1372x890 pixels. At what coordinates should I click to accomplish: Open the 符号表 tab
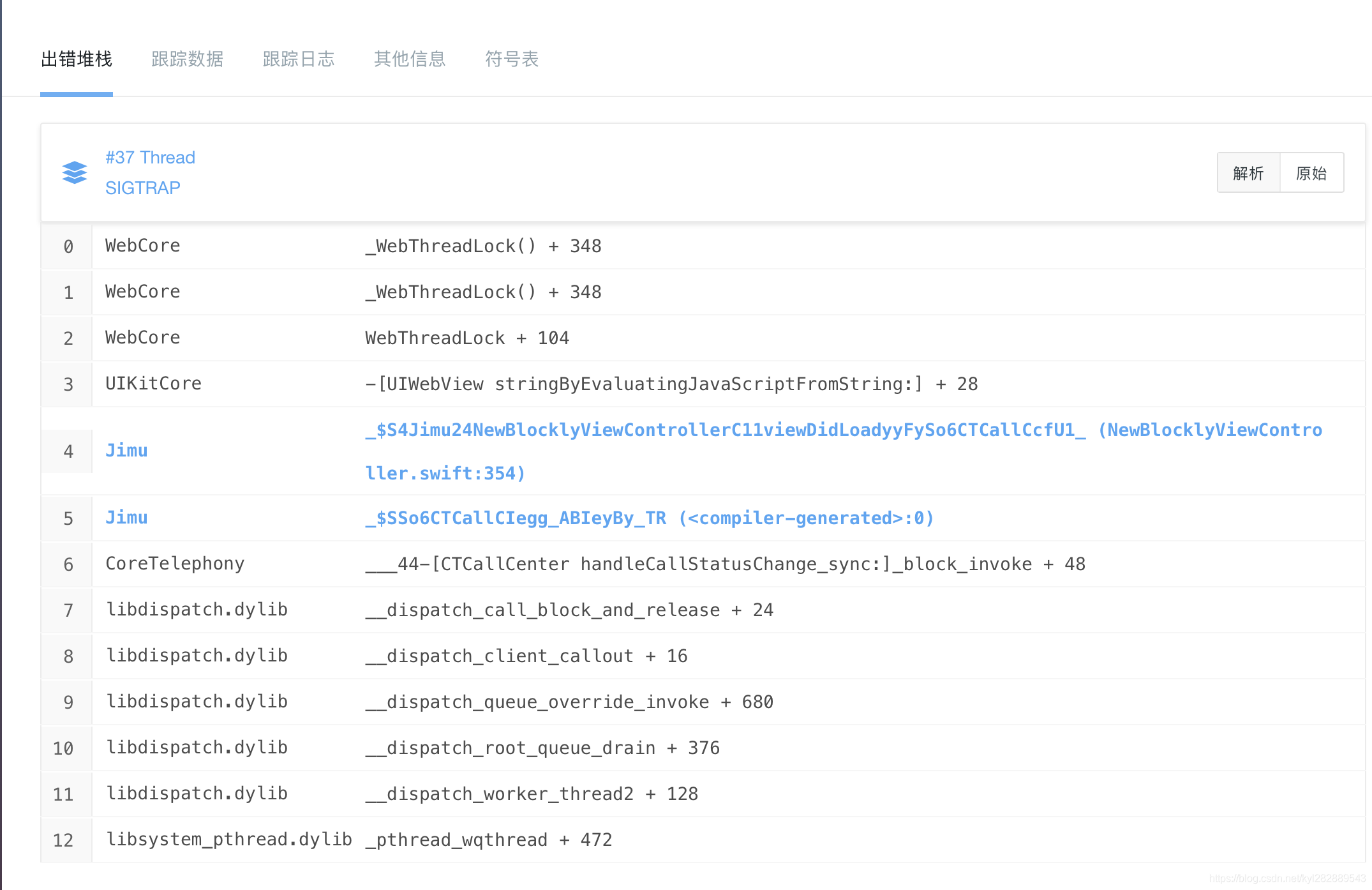tap(511, 59)
